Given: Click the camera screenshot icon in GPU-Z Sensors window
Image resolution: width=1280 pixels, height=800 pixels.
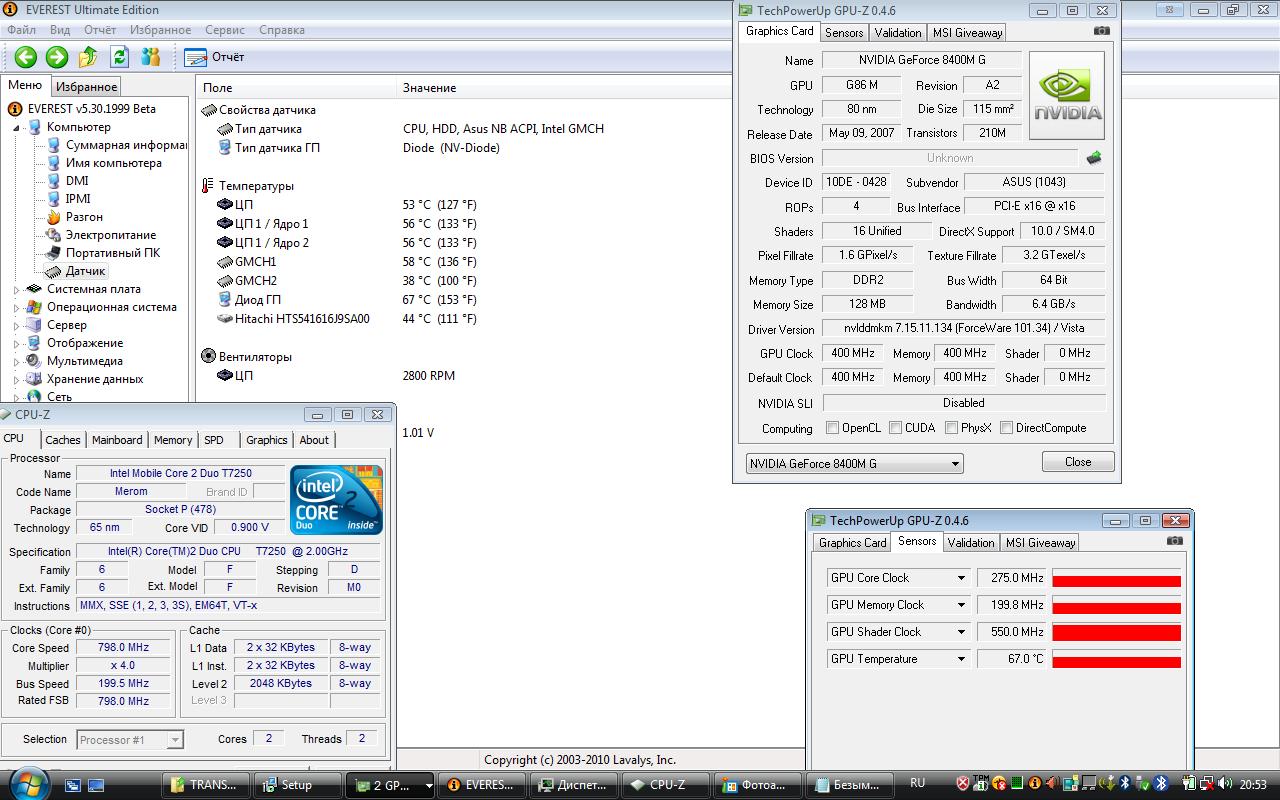Looking at the screenshot, I should tap(1175, 541).
